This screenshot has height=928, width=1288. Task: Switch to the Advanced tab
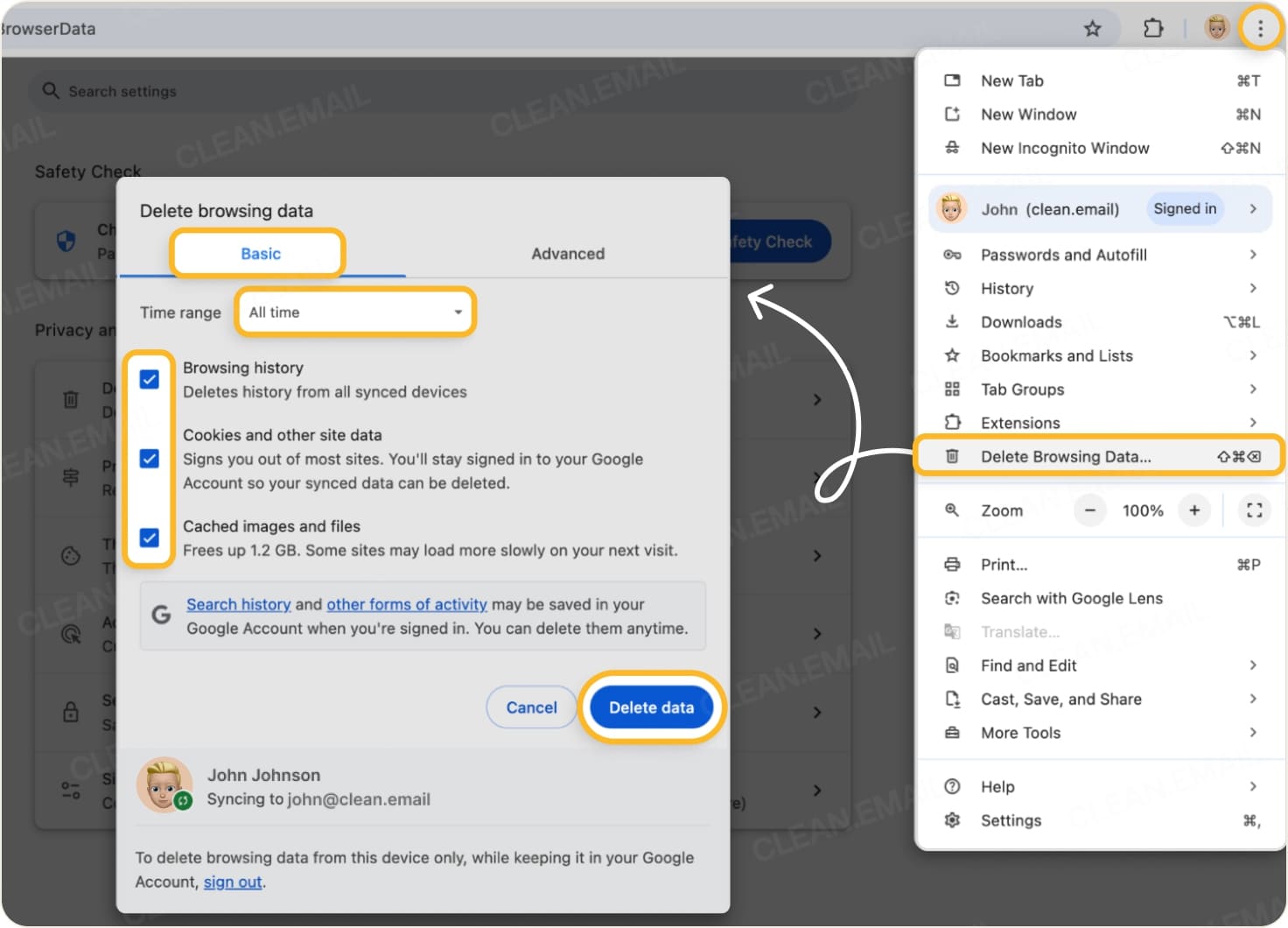pyautogui.click(x=567, y=253)
